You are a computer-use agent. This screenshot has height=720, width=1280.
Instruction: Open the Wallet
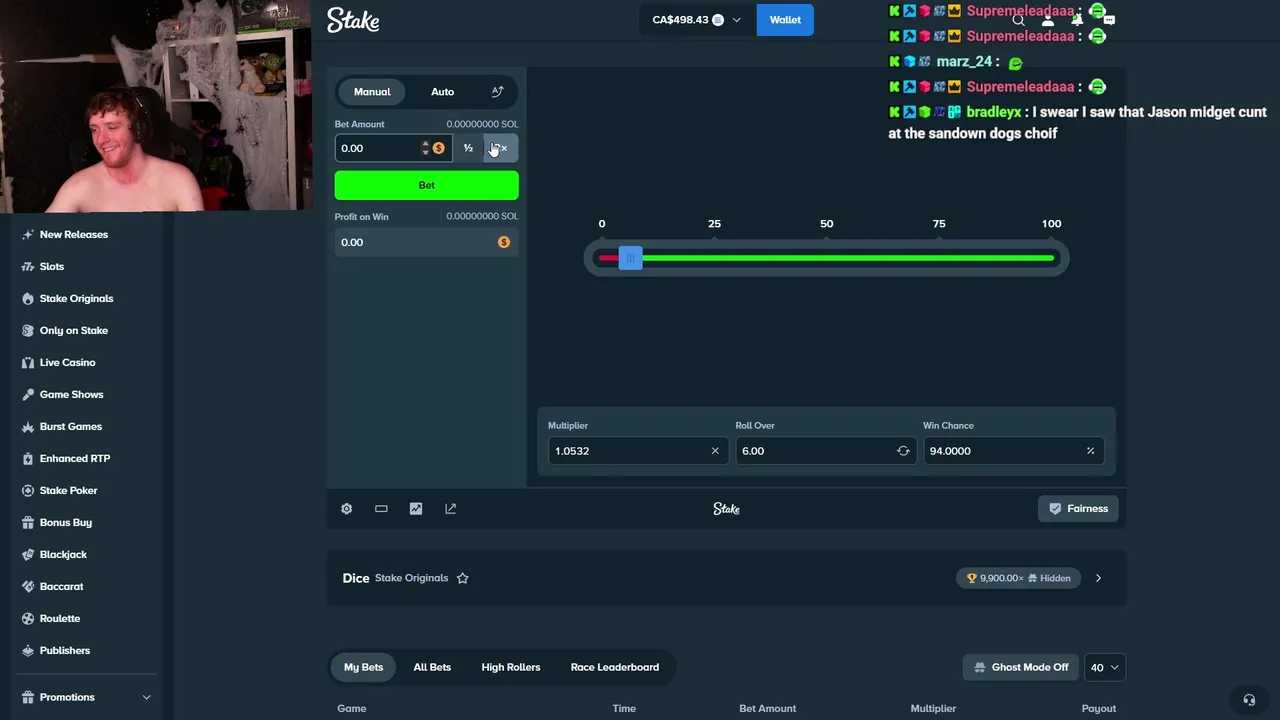[785, 20]
